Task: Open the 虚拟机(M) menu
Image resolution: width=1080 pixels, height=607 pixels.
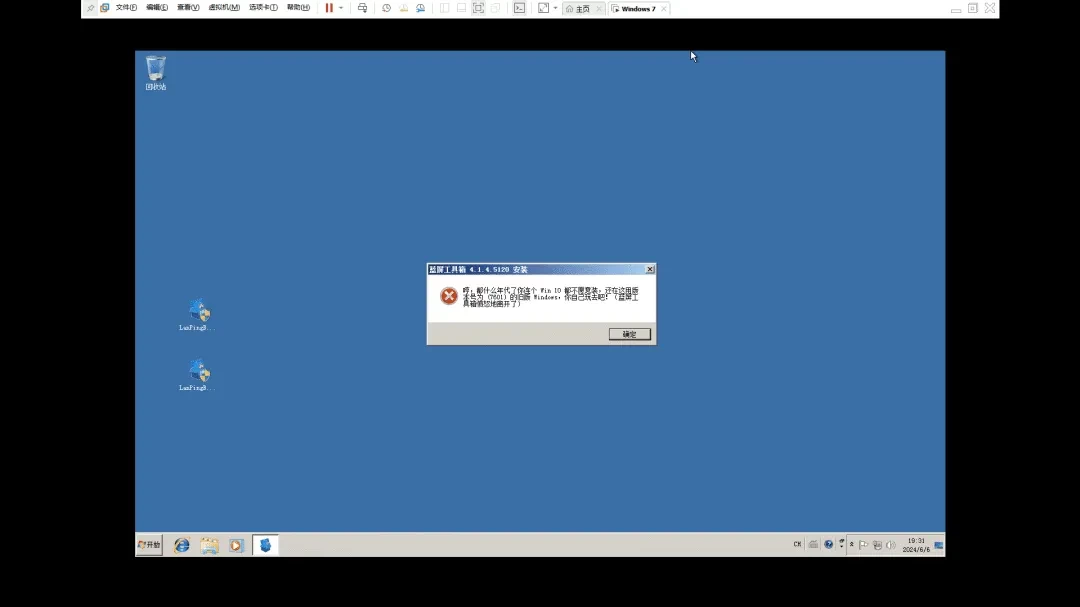Action: 223,8
